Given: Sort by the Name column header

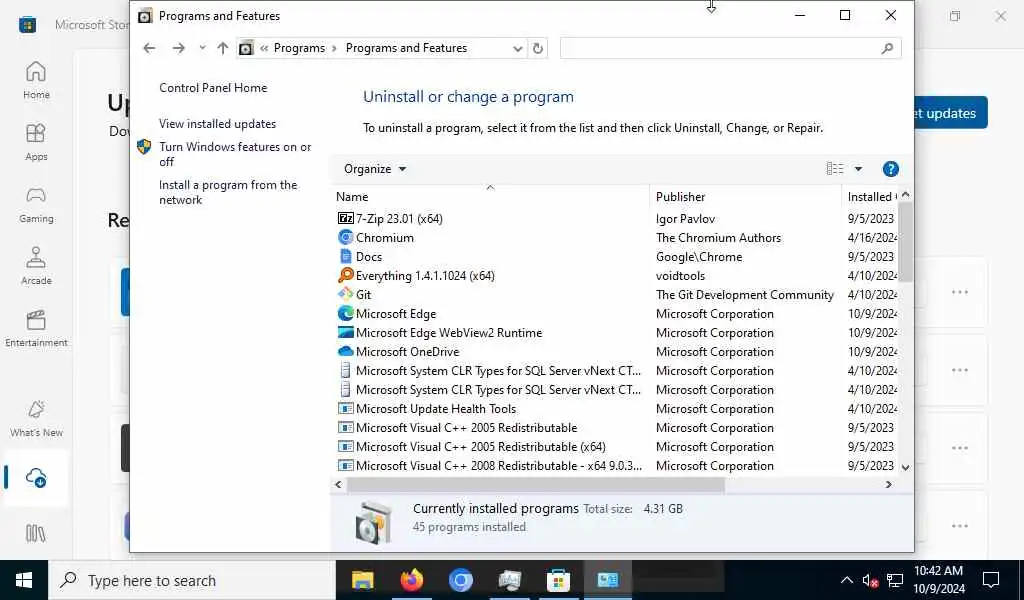Looking at the screenshot, I should click(x=490, y=197).
